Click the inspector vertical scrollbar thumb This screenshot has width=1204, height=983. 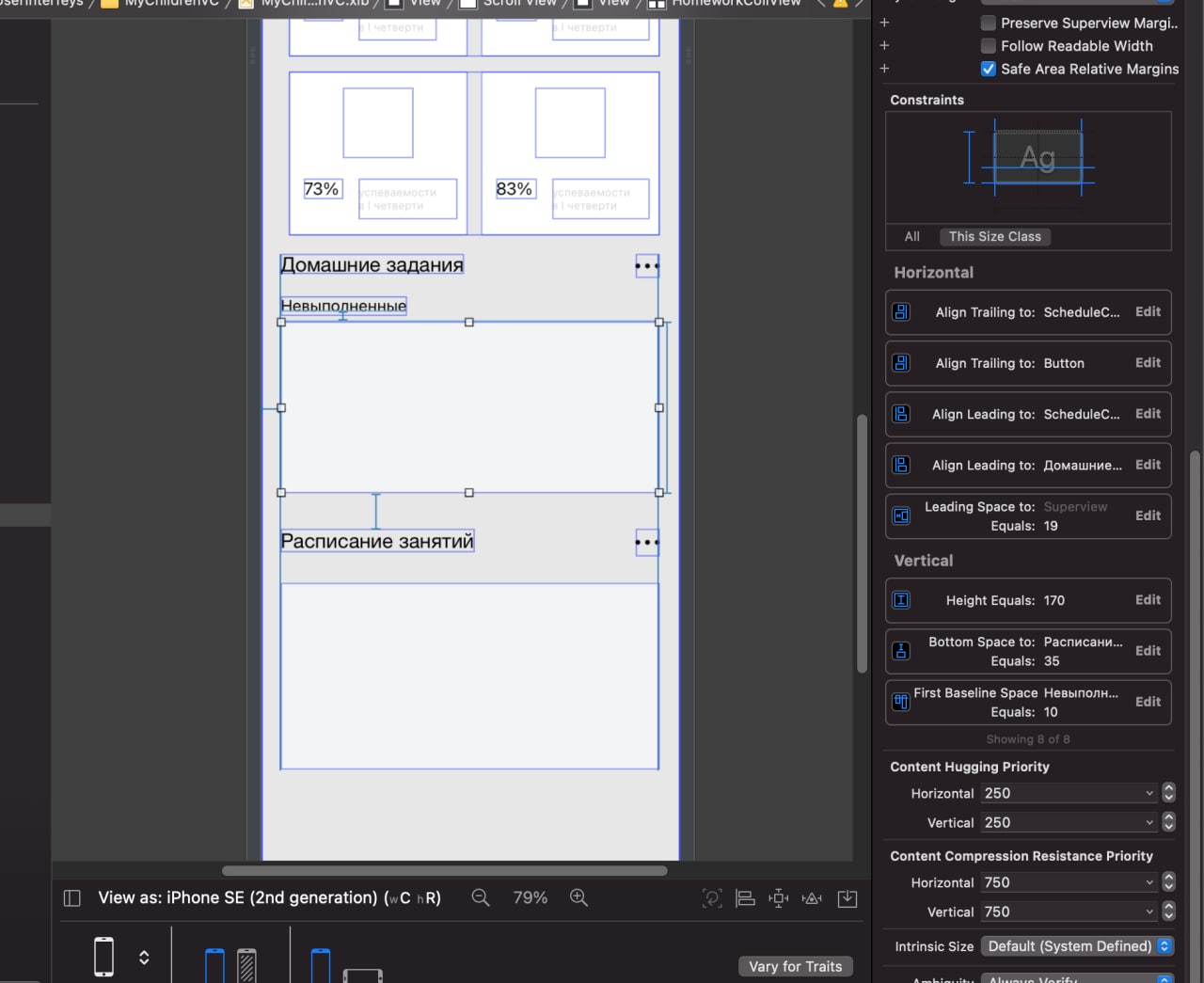coord(1195,715)
